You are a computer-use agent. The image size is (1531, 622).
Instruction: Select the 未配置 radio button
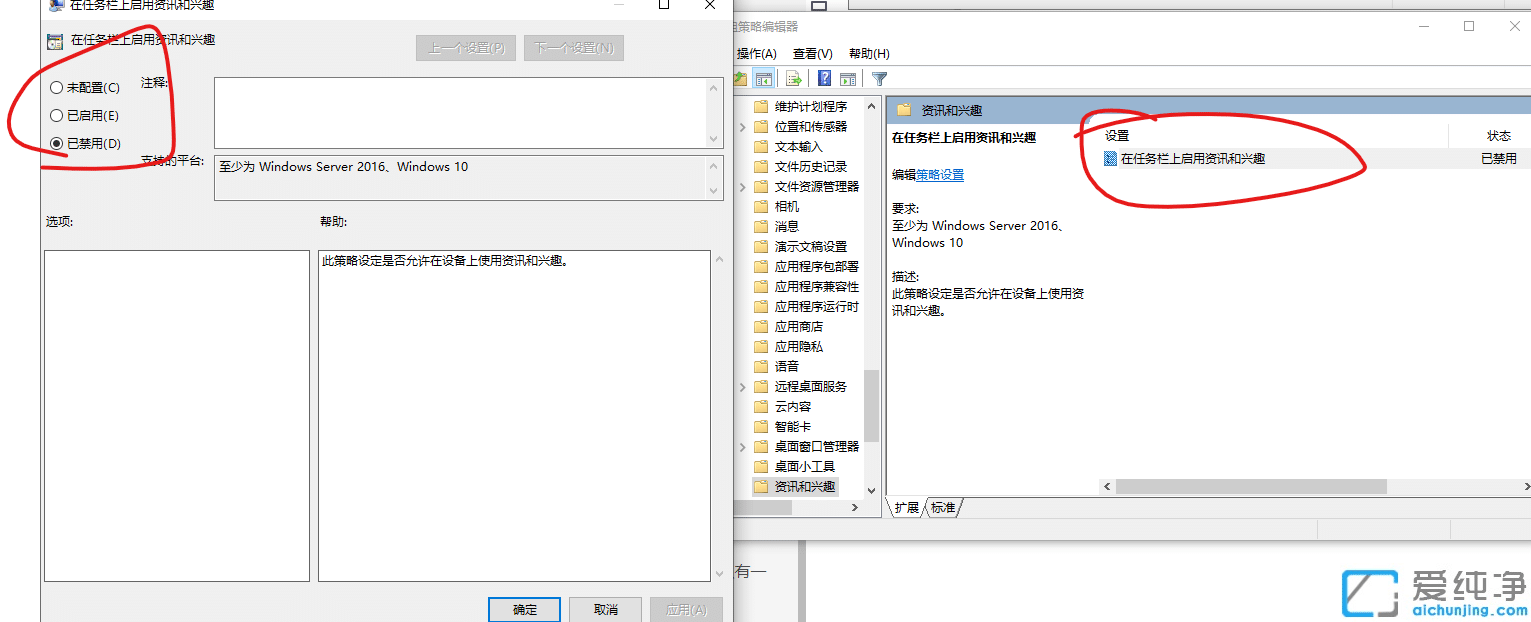pos(57,87)
